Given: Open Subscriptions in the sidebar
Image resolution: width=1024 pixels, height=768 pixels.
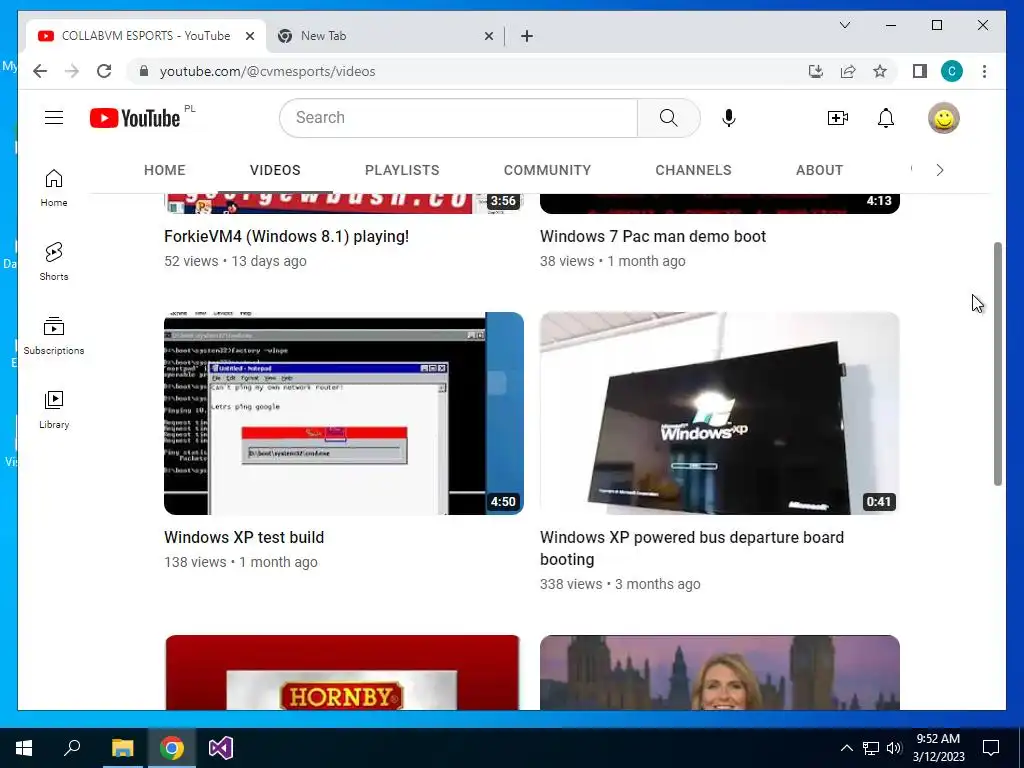Looking at the screenshot, I should pyautogui.click(x=54, y=335).
